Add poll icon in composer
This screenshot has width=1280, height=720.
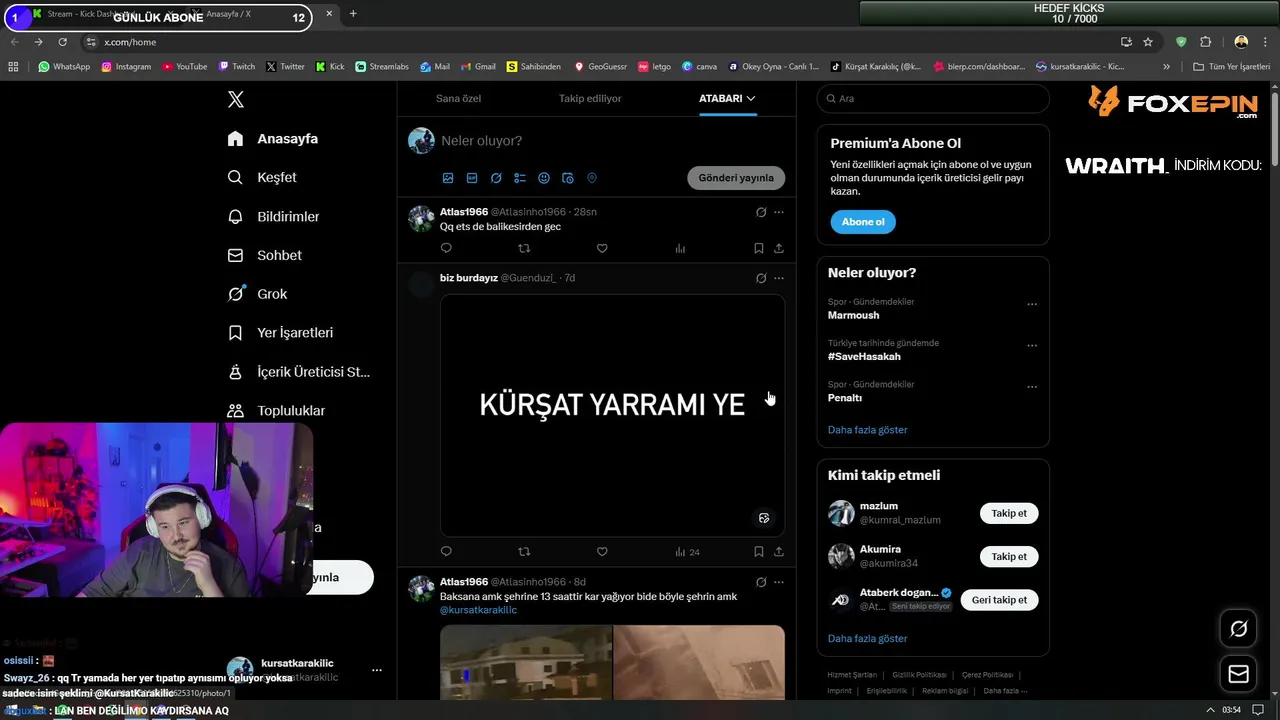coord(520,178)
